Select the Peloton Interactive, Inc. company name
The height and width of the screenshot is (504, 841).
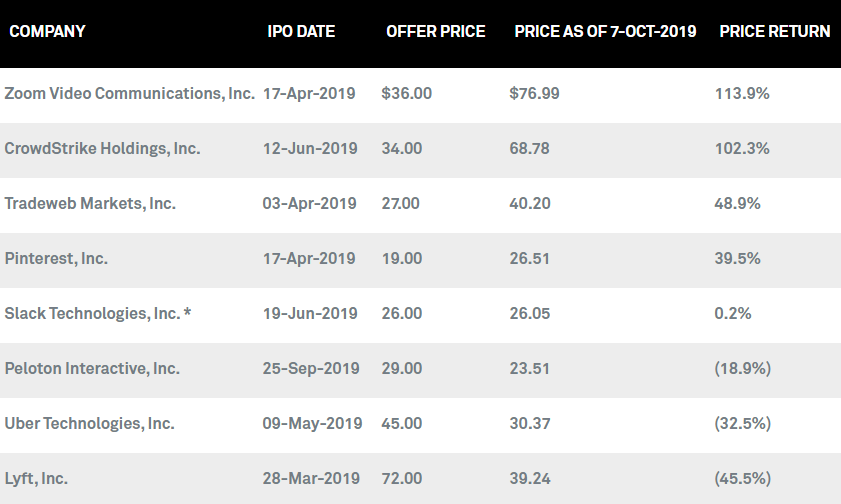[92, 369]
